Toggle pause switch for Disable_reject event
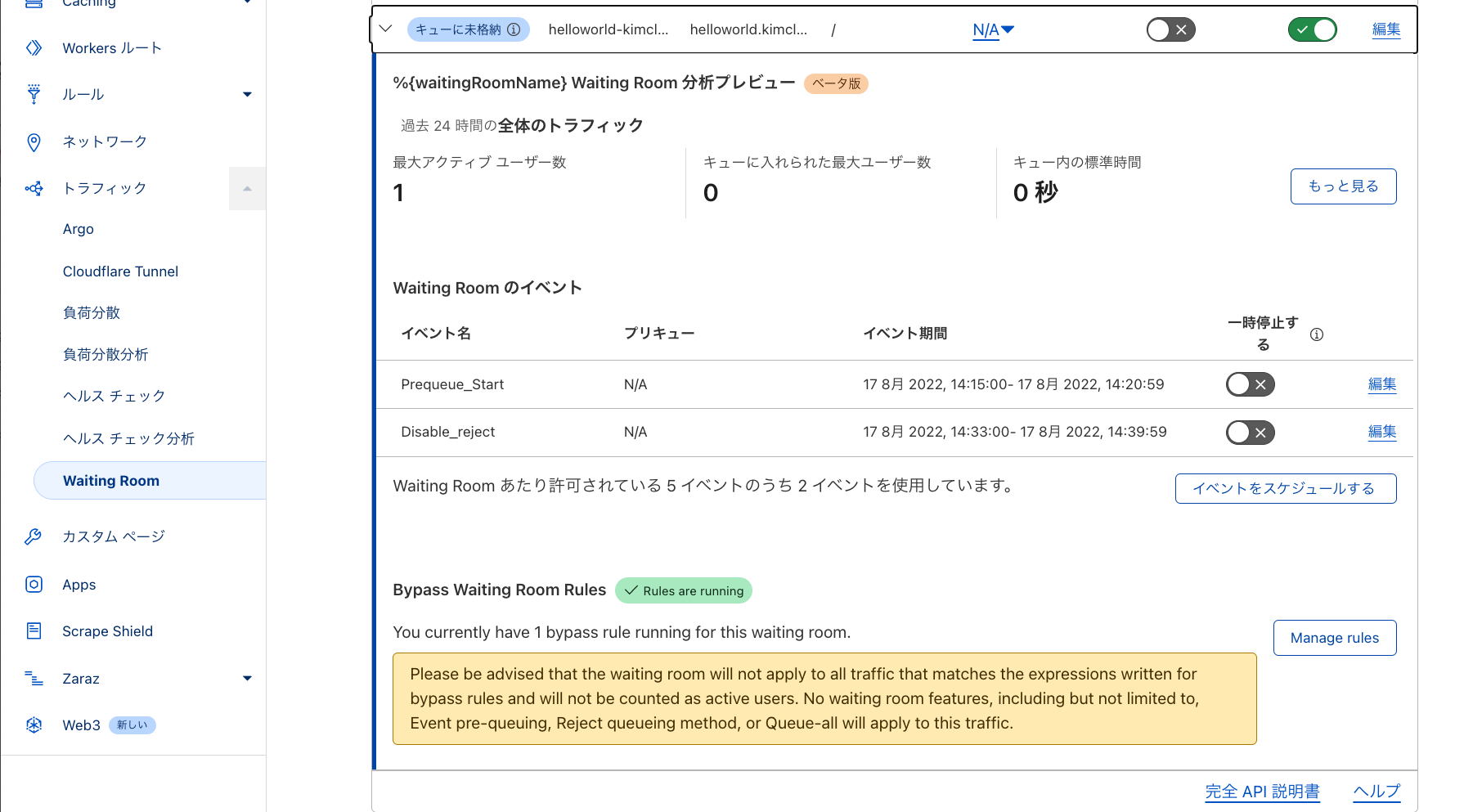1482x812 pixels. [x=1250, y=433]
